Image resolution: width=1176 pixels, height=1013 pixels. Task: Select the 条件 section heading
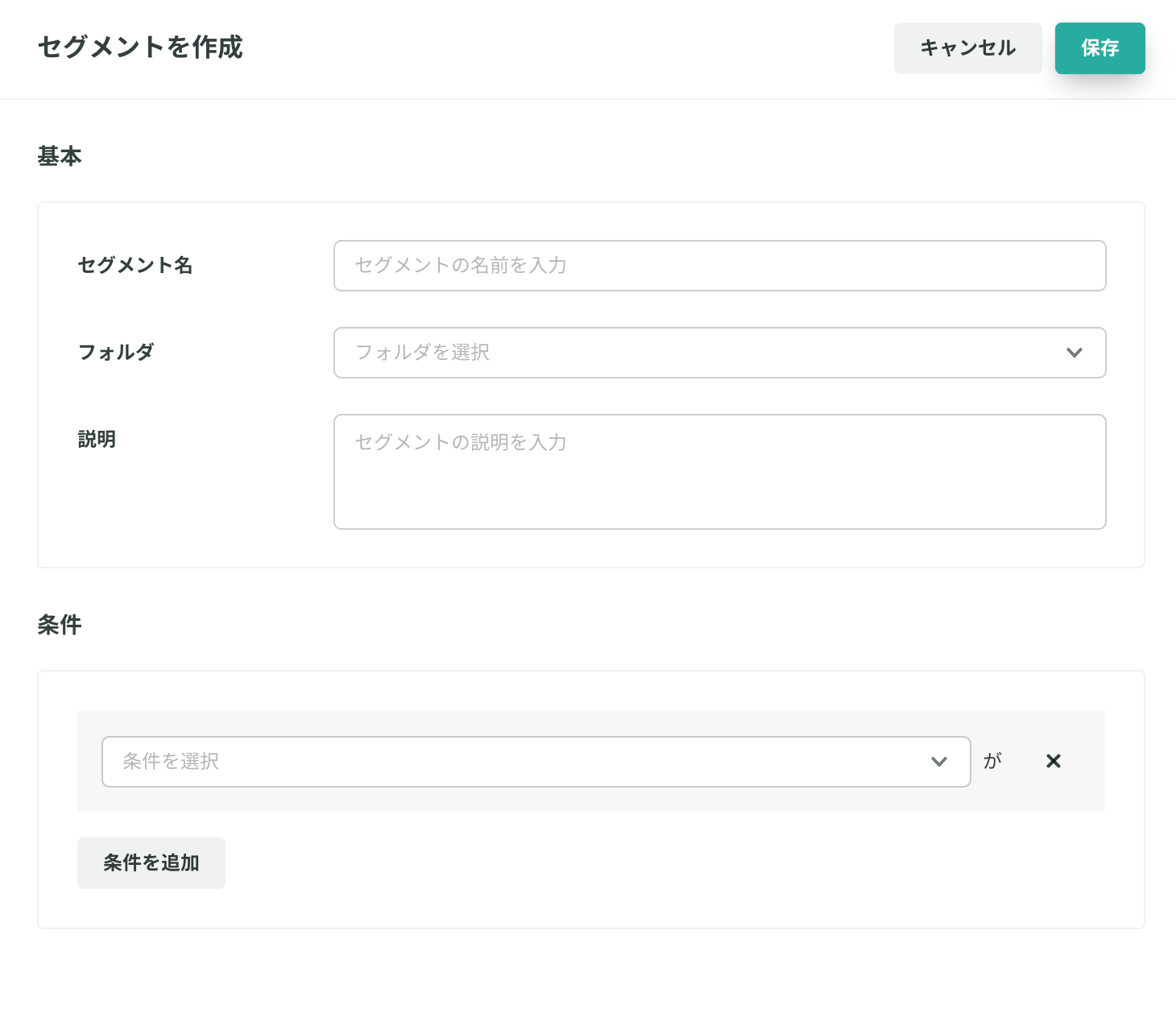(60, 624)
